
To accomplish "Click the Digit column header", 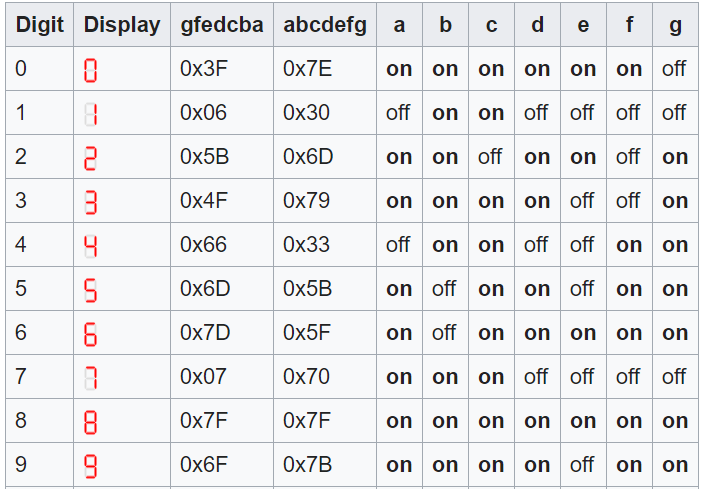I will pyautogui.click(x=40, y=25).
